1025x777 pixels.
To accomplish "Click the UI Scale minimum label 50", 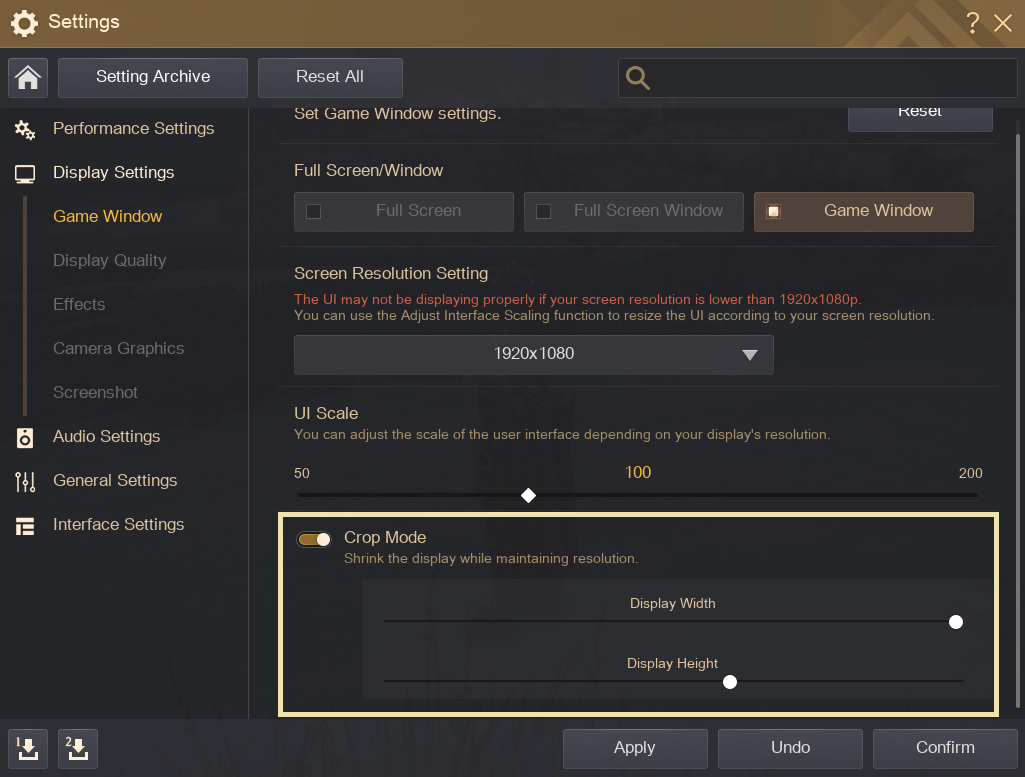I will coord(302,473).
